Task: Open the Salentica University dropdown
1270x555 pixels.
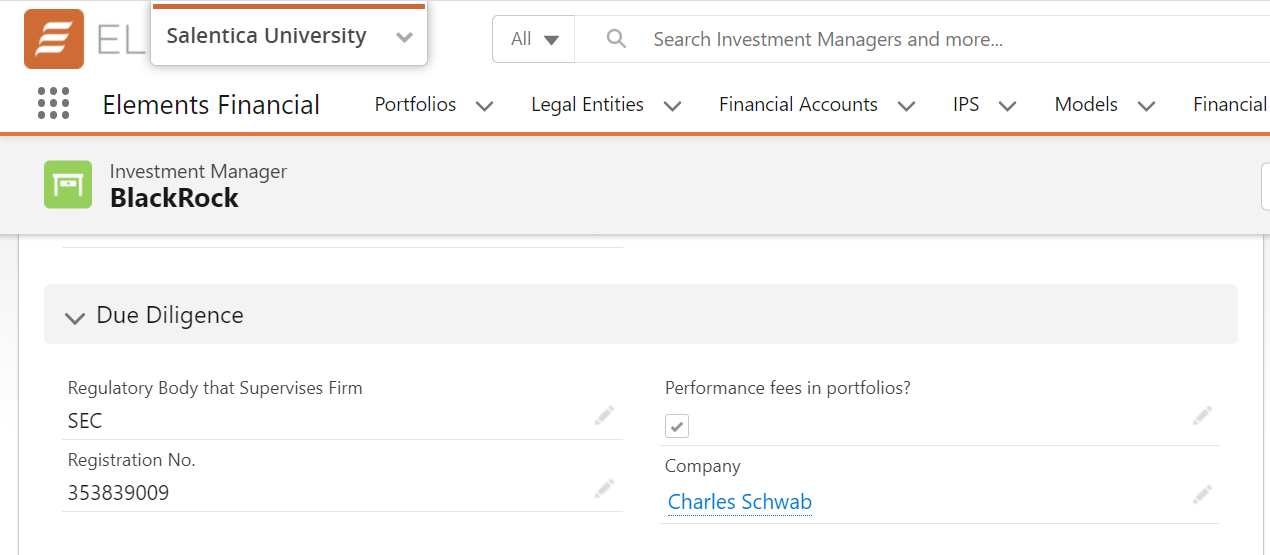Action: click(x=403, y=37)
